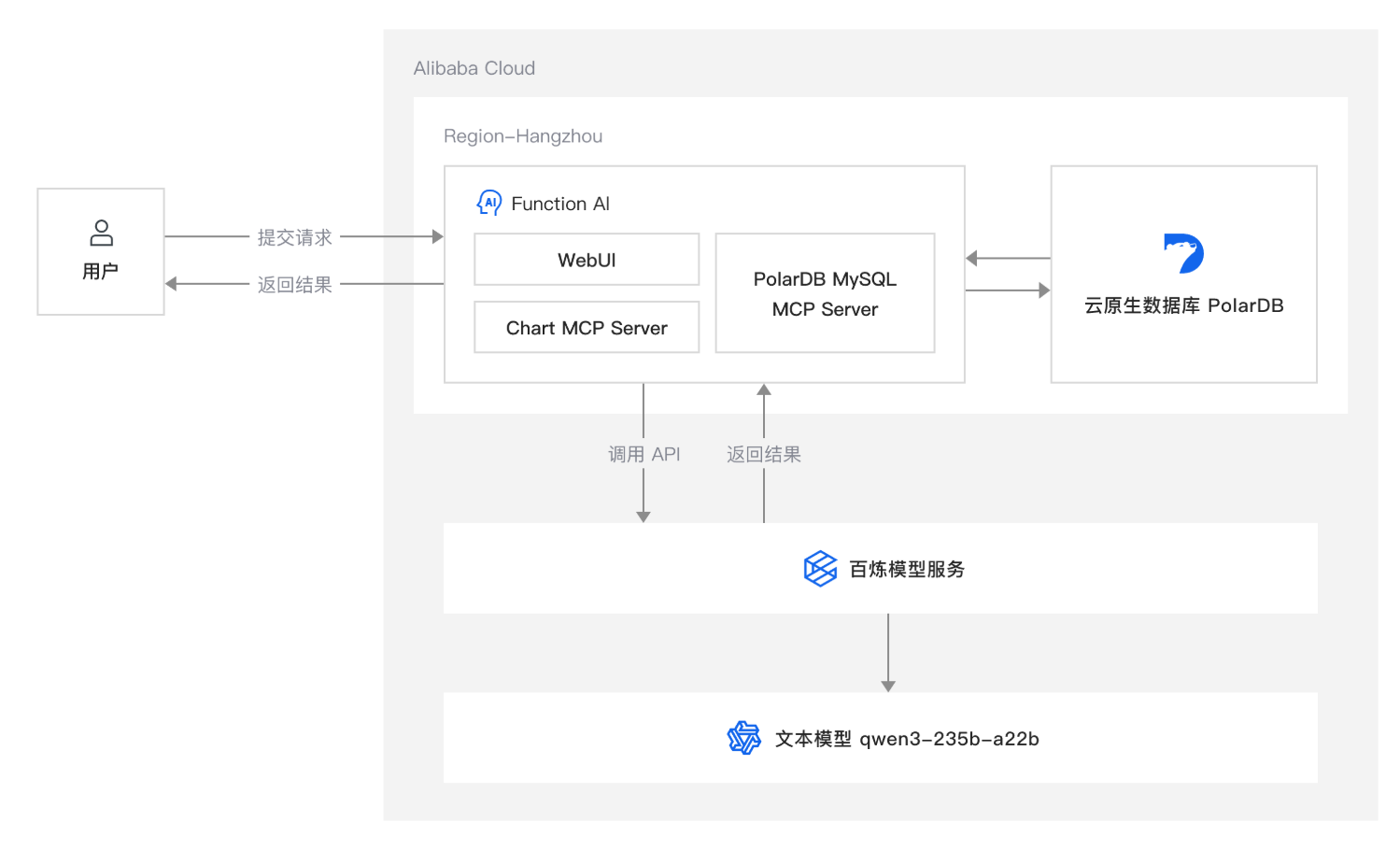Select the PolarDB MySQL MCP Server box
The width and height of the screenshot is (1400, 864).
(x=825, y=293)
